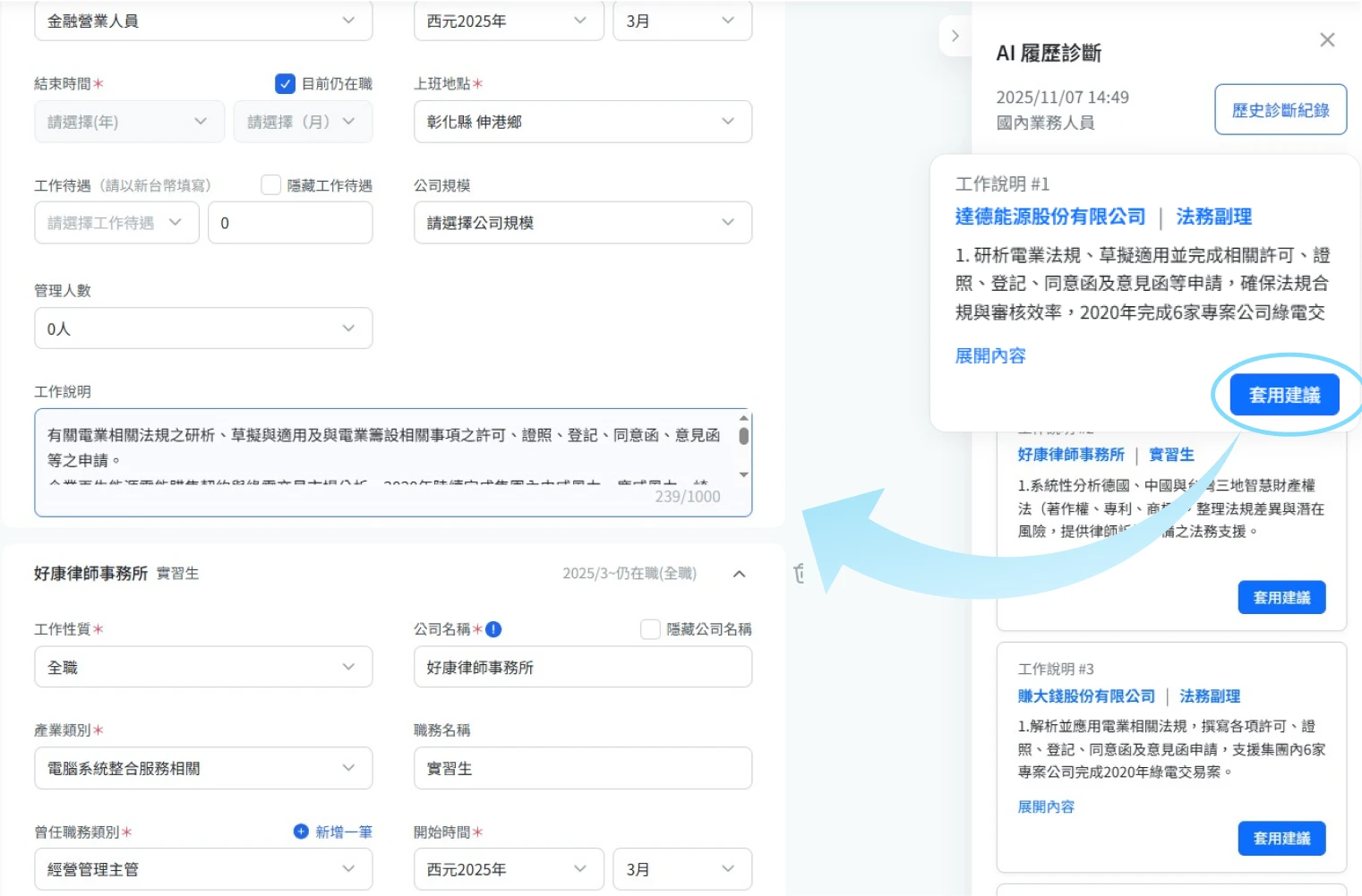This screenshot has height=896, width=1362.
Task: Open the 上班地點 dropdown showing 彰化縣 伸港鄉
Action: pyautogui.click(x=582, y=122)
